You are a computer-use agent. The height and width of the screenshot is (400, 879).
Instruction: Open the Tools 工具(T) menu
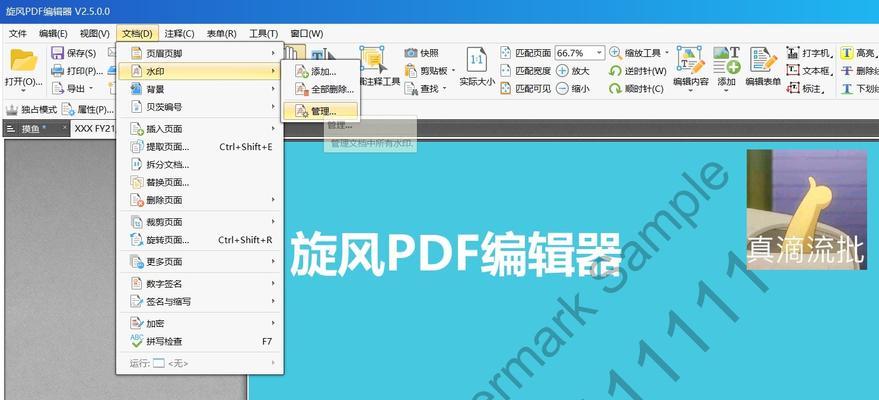[263, 34]
